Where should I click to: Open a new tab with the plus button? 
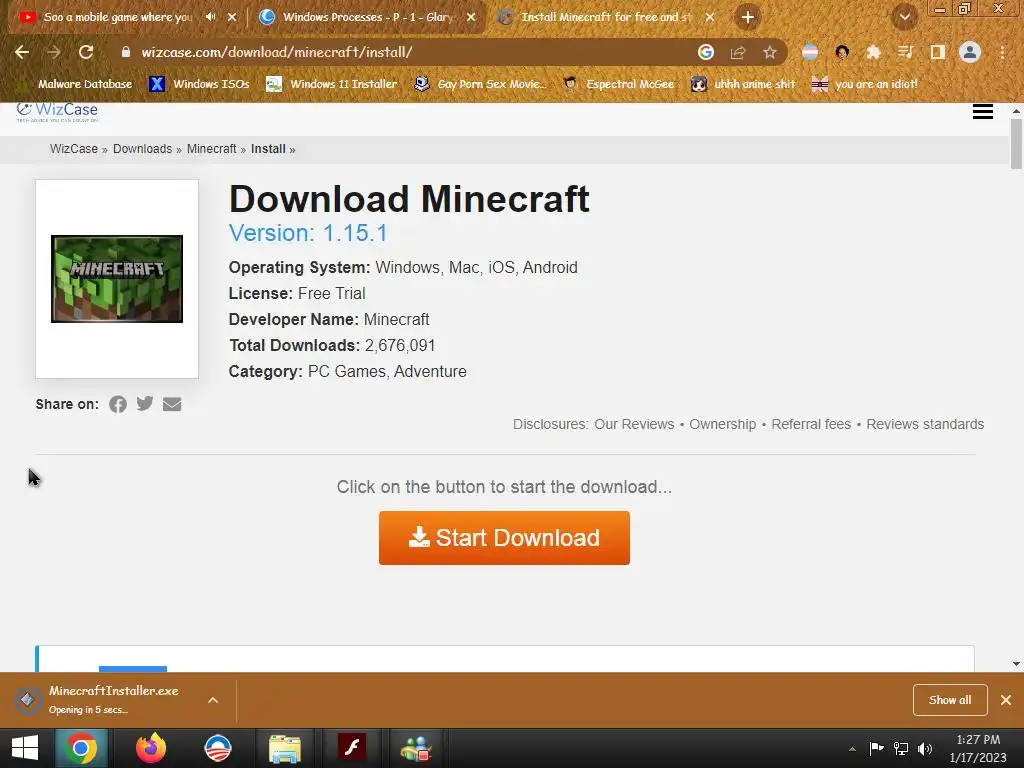[x=748, y=17]
